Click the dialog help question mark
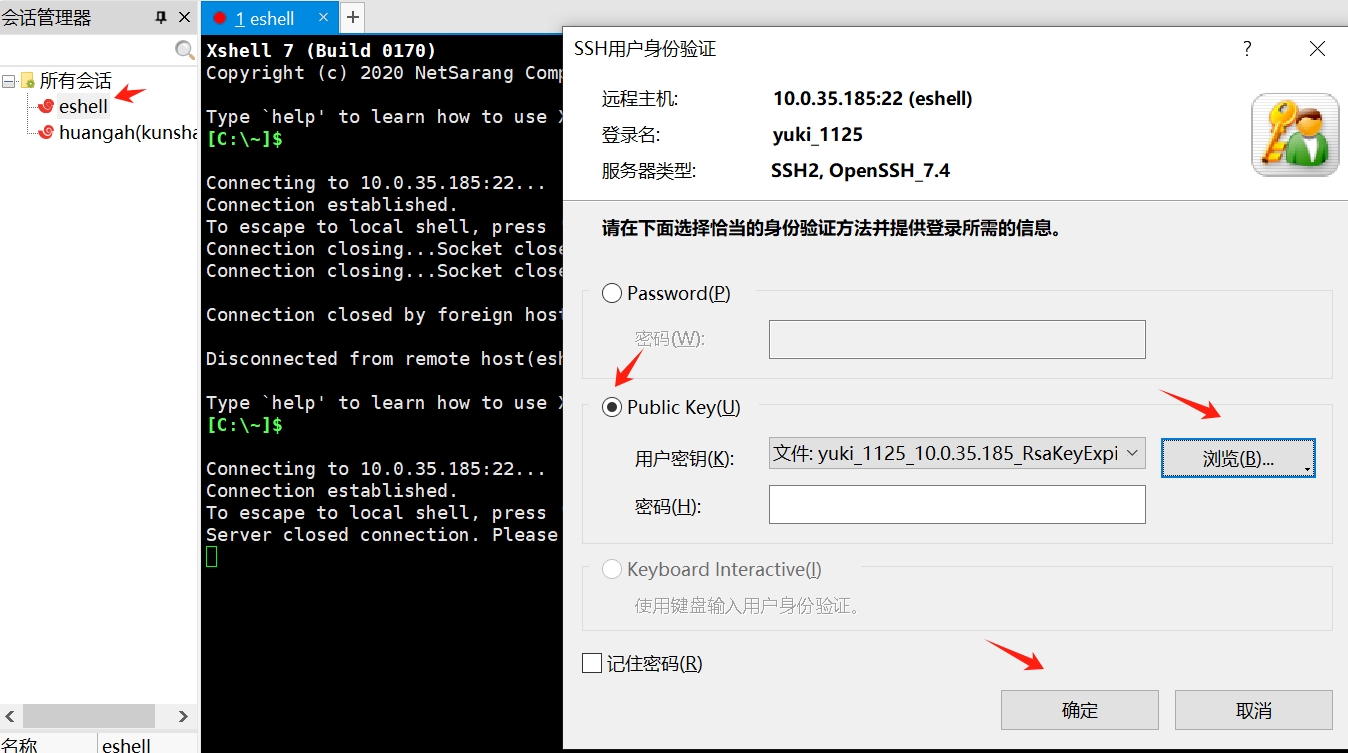The height and width of the screenshot is (753, 1348). point(1247,49)
